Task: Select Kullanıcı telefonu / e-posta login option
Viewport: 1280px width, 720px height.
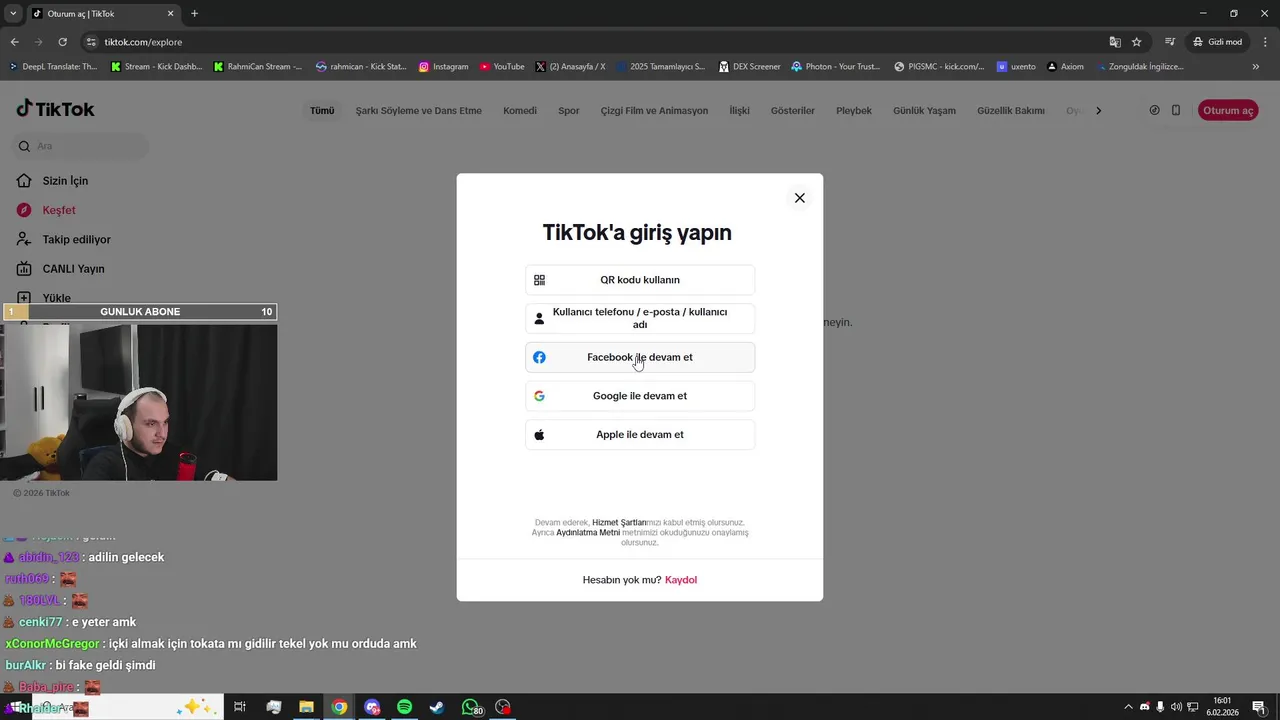Action: click(x=640, y=318)
